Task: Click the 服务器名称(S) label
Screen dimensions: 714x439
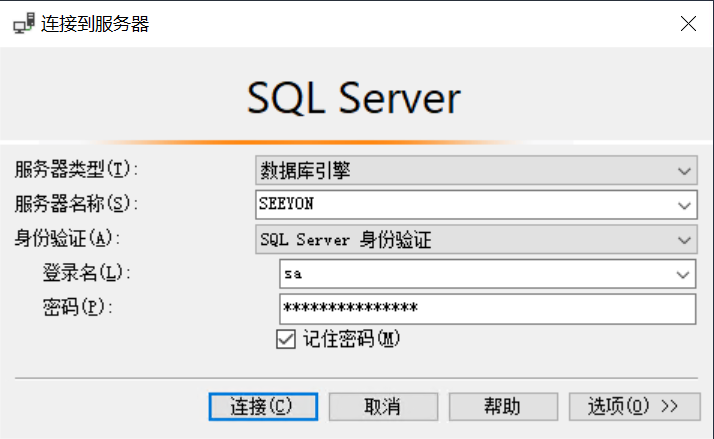Action: 74,204
